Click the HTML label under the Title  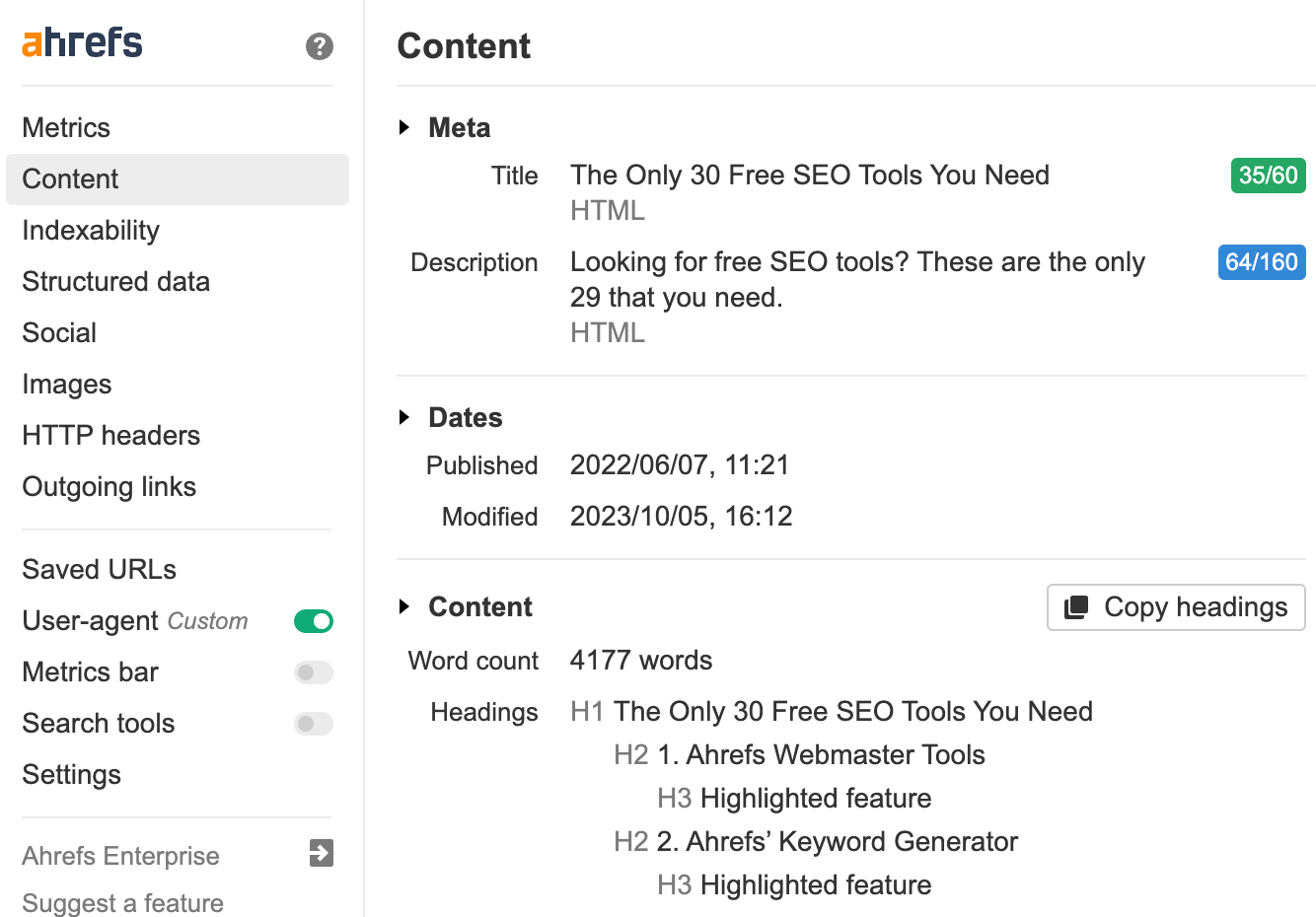(x=608, y=209)
